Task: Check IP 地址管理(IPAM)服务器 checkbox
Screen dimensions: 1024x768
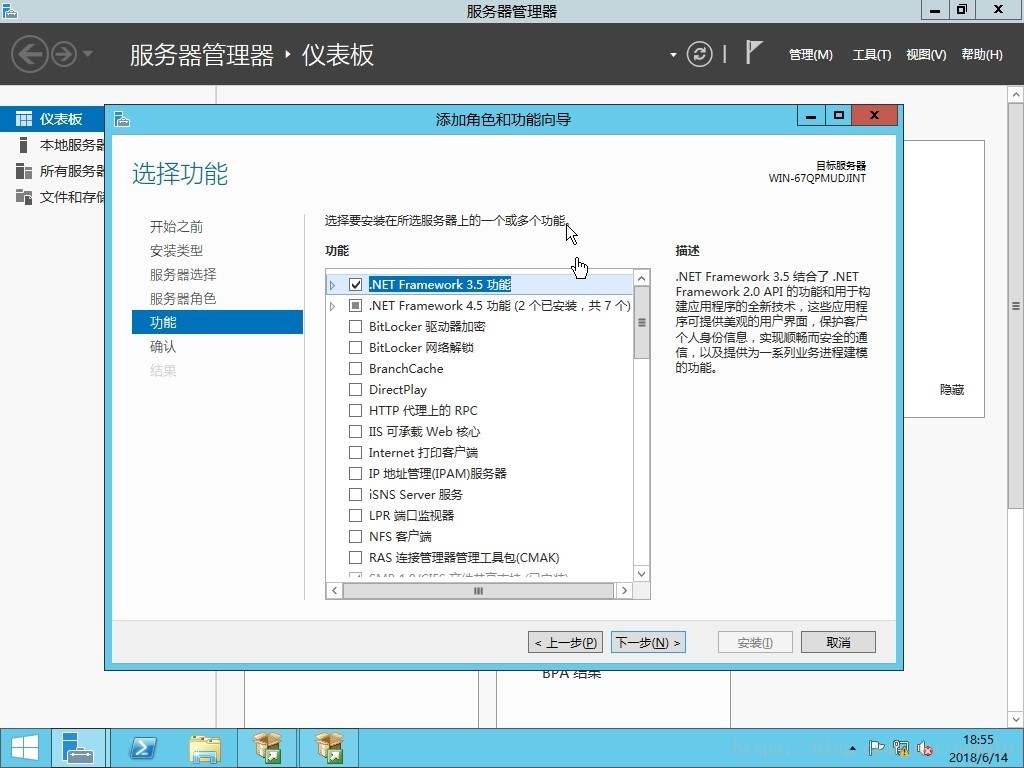Action: (355, 473)
